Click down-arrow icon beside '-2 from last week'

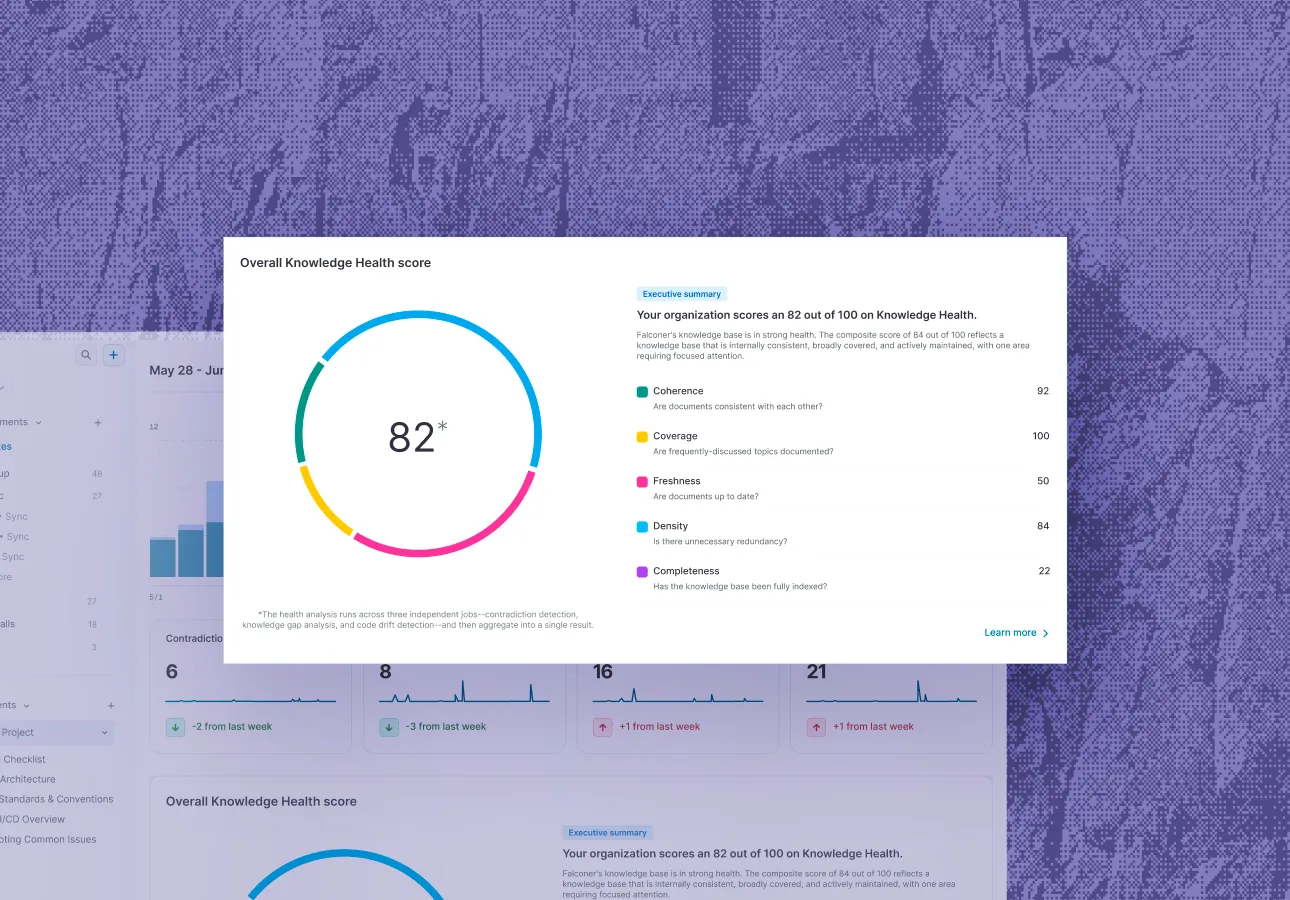(176, 727)
